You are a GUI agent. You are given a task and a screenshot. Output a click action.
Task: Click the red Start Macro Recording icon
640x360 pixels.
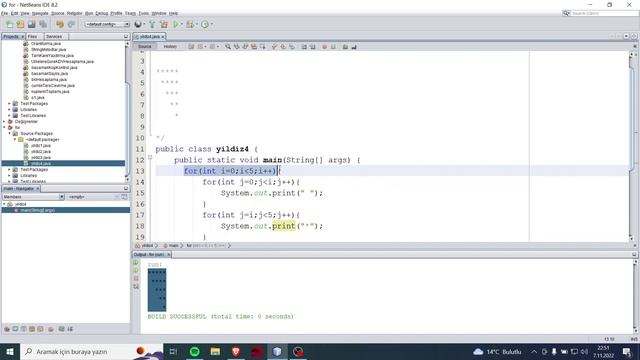pos(324,47)
